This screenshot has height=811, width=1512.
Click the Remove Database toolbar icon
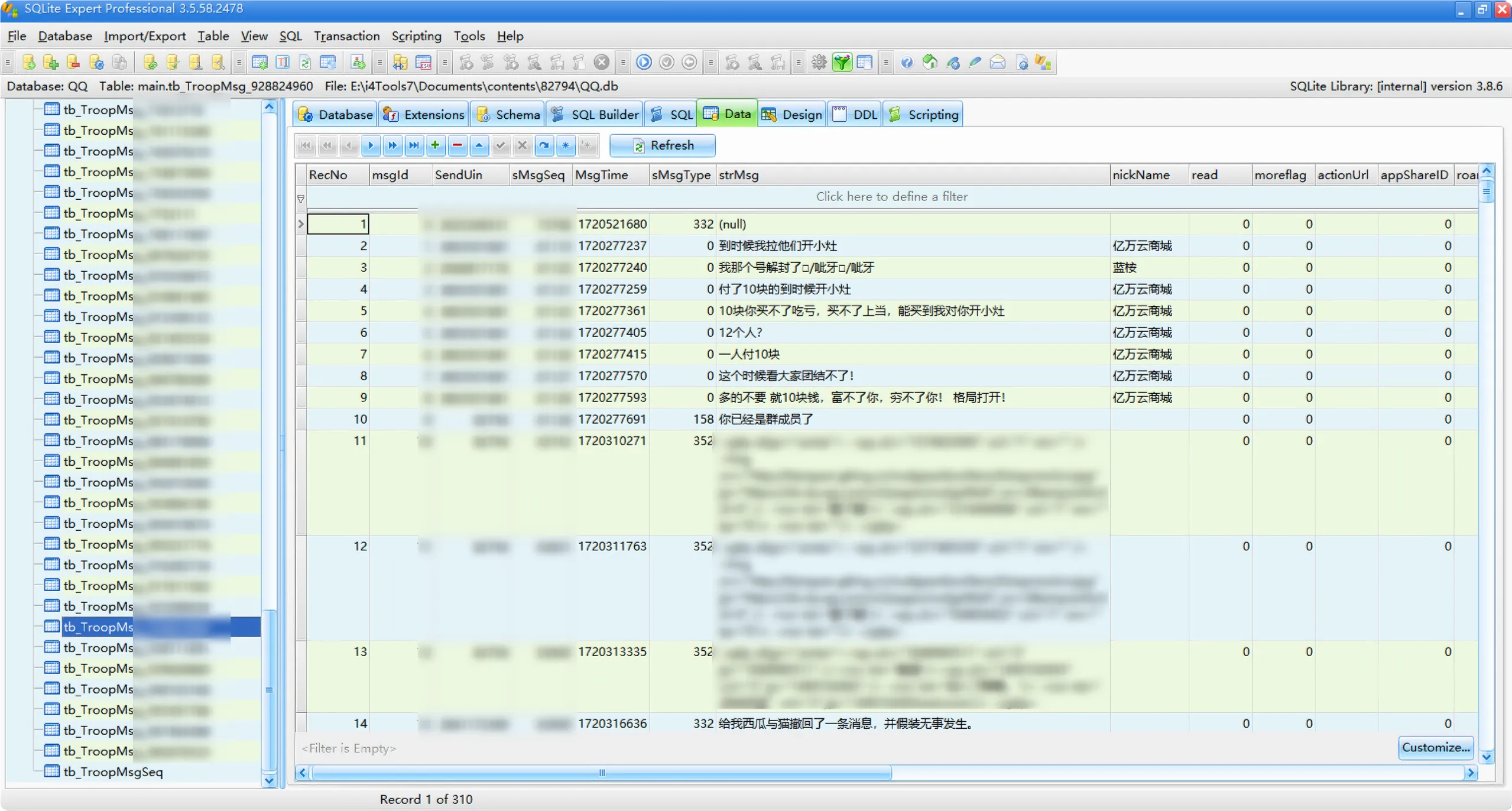click(x=73, y=63)
